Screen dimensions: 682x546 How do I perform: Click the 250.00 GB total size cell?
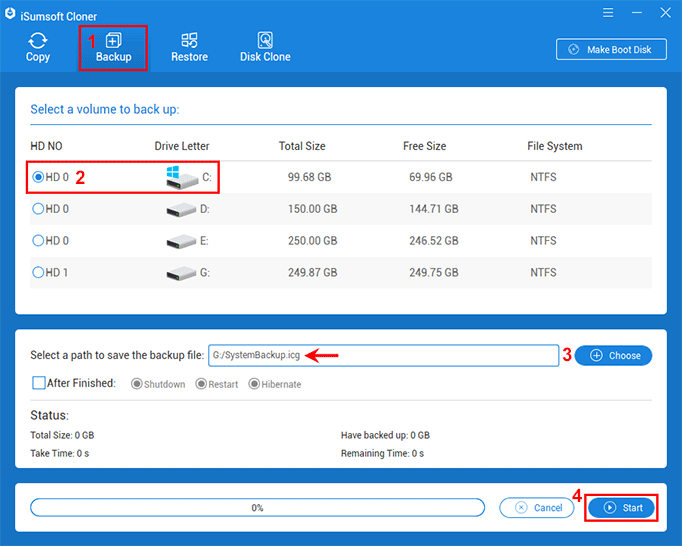[312, 241]
